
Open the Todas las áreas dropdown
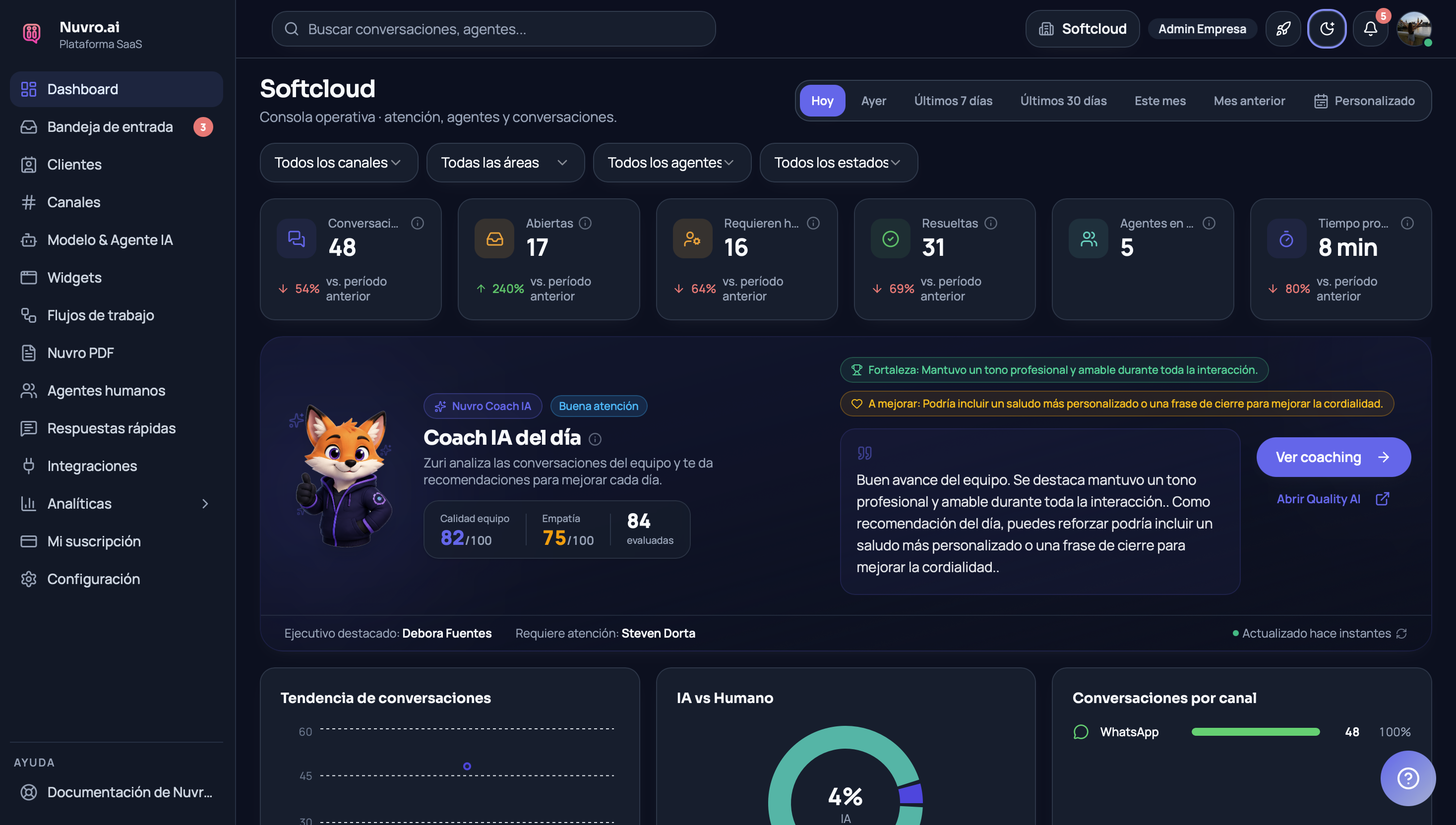tap(505, 163)
